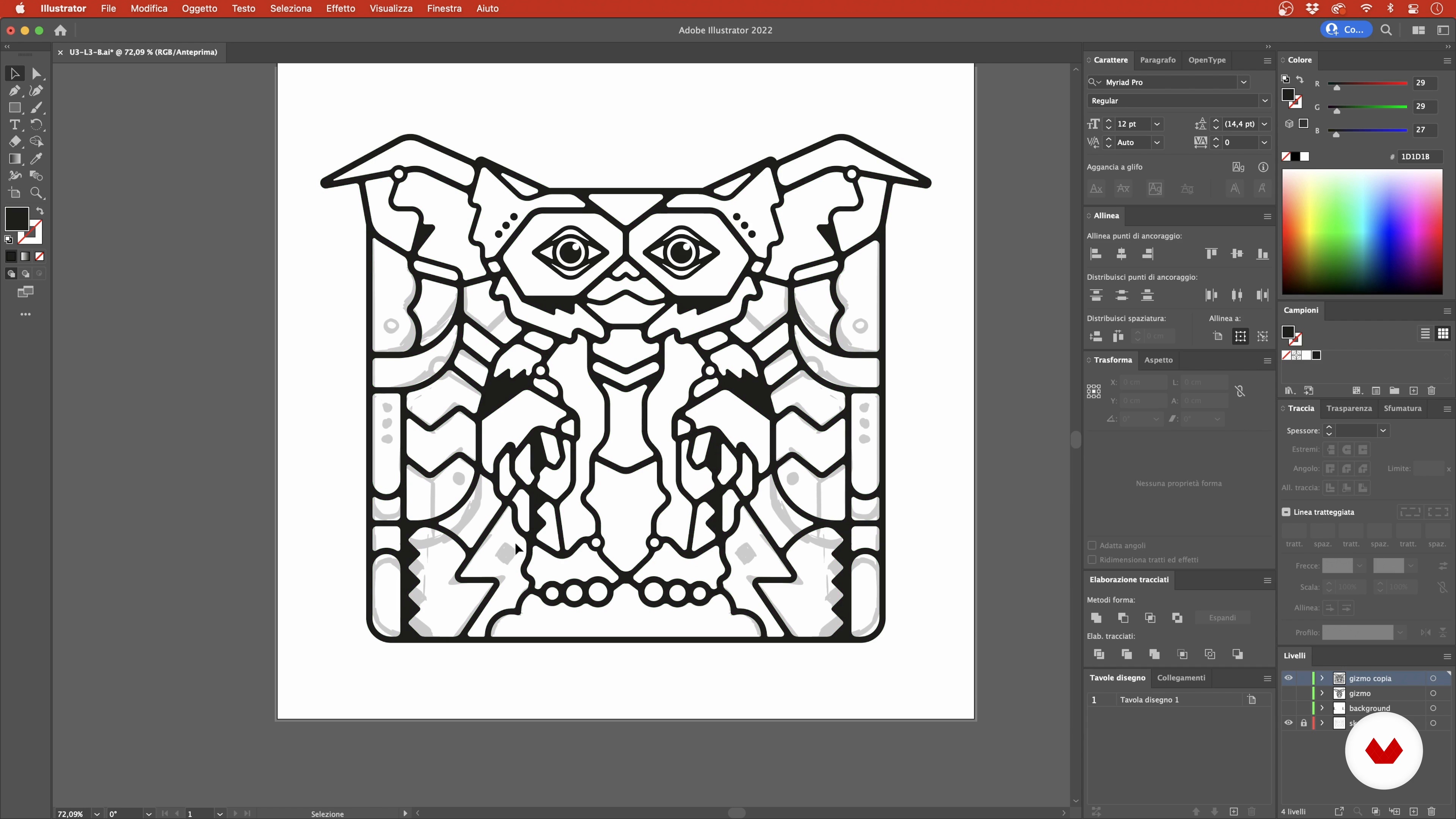1456x819 pixels.
Task: Toggle the lock on the bottom layer
Action: pyautogui.click(x=1304, y=723)
